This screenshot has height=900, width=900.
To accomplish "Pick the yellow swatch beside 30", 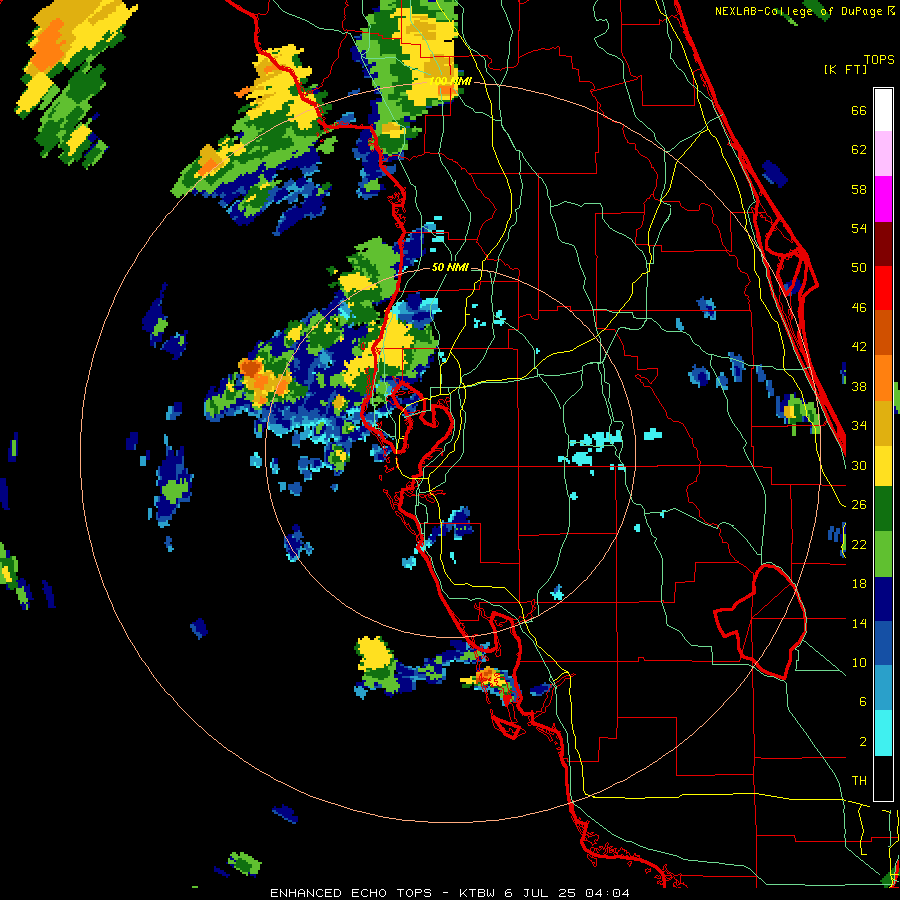I will coord(883,465).
